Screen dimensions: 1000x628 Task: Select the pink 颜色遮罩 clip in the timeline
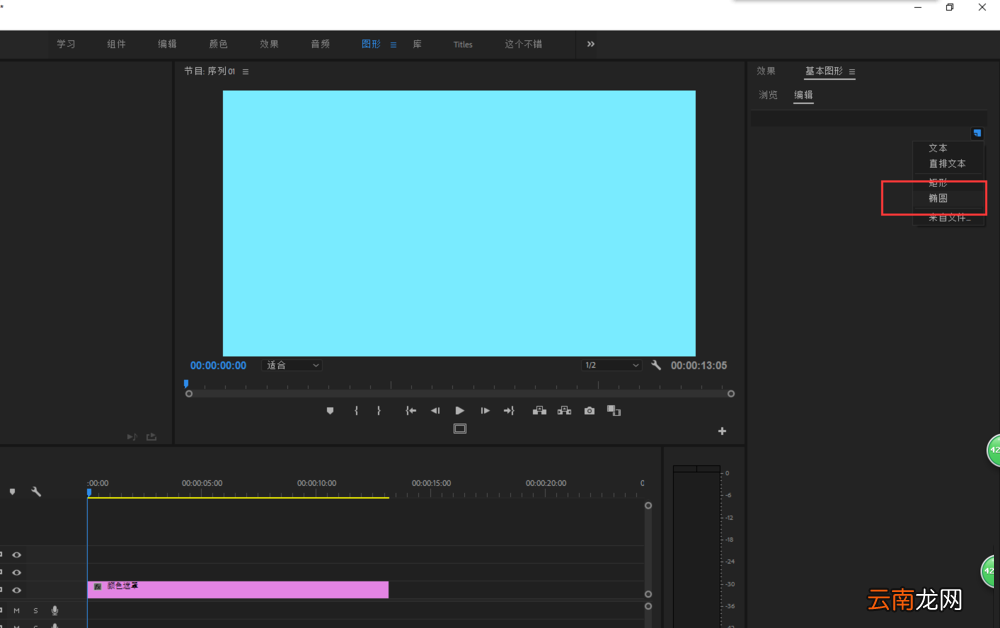238,590
